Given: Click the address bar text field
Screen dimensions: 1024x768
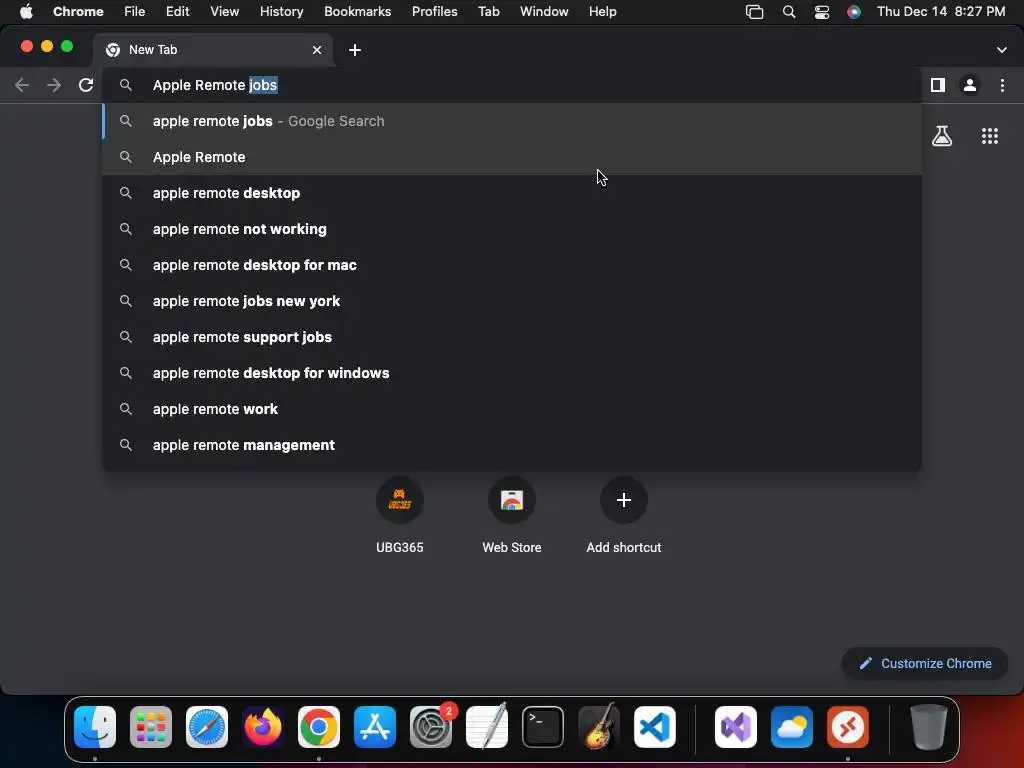Looking at the screenshot, I should coord(512,85).
